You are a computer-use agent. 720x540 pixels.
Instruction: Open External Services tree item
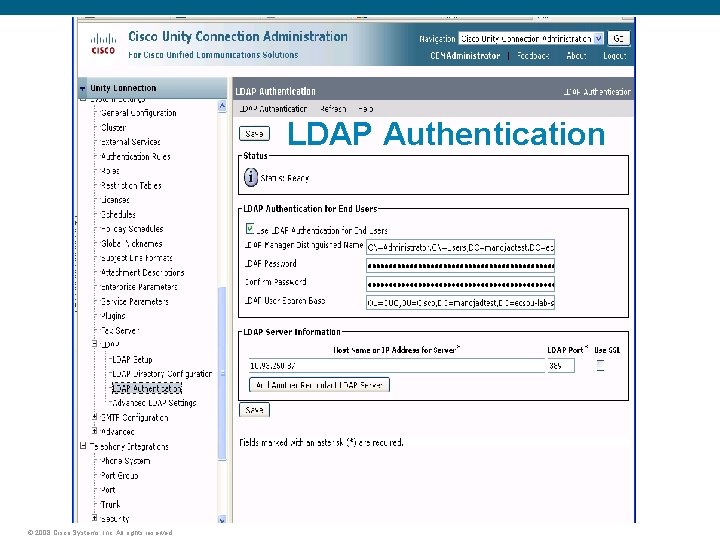point(130,142)
